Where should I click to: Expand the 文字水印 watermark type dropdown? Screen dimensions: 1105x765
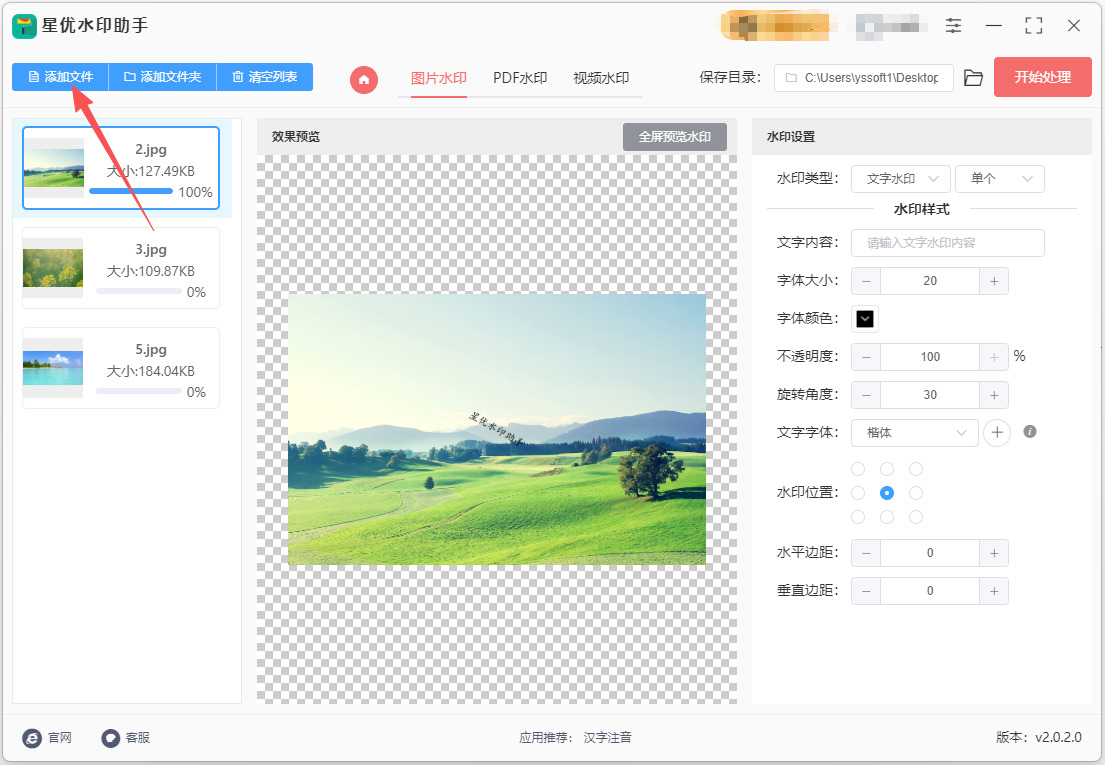click(x=900, y=179)
